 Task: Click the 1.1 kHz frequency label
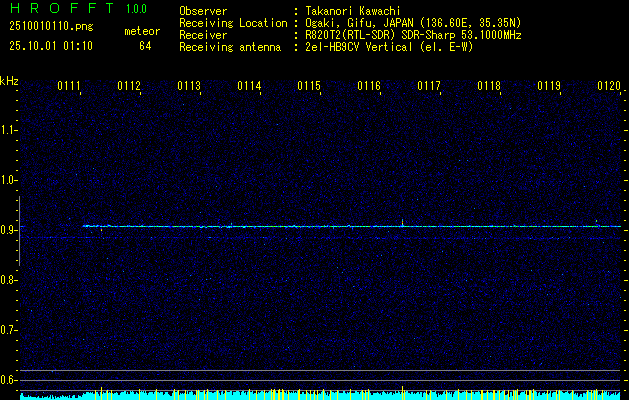(x=9, y=130)
